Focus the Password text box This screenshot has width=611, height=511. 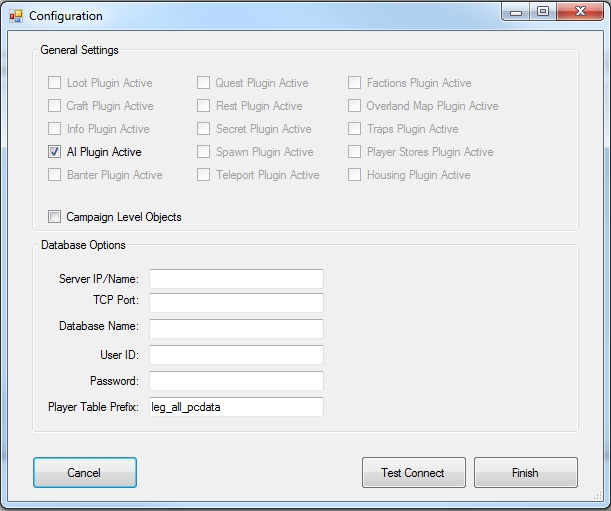[x=236, y=380]
